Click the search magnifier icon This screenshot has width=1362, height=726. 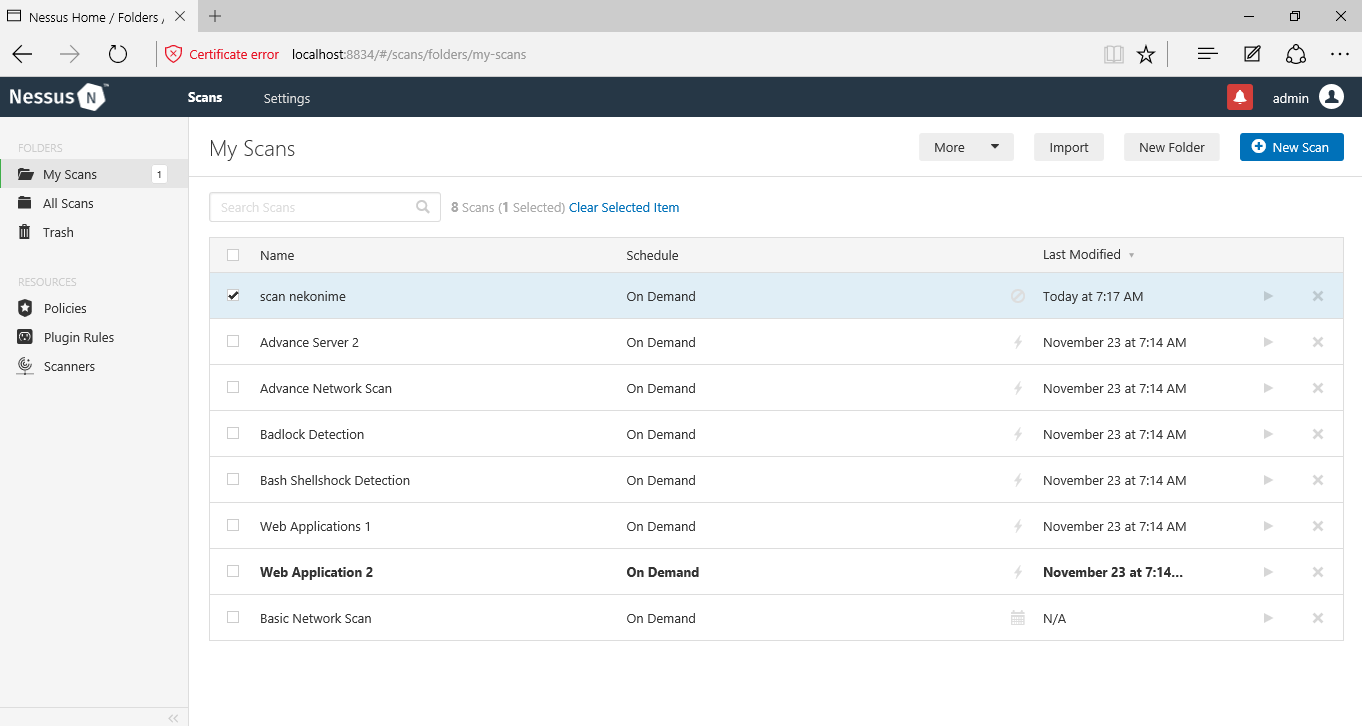coord(423,208)
